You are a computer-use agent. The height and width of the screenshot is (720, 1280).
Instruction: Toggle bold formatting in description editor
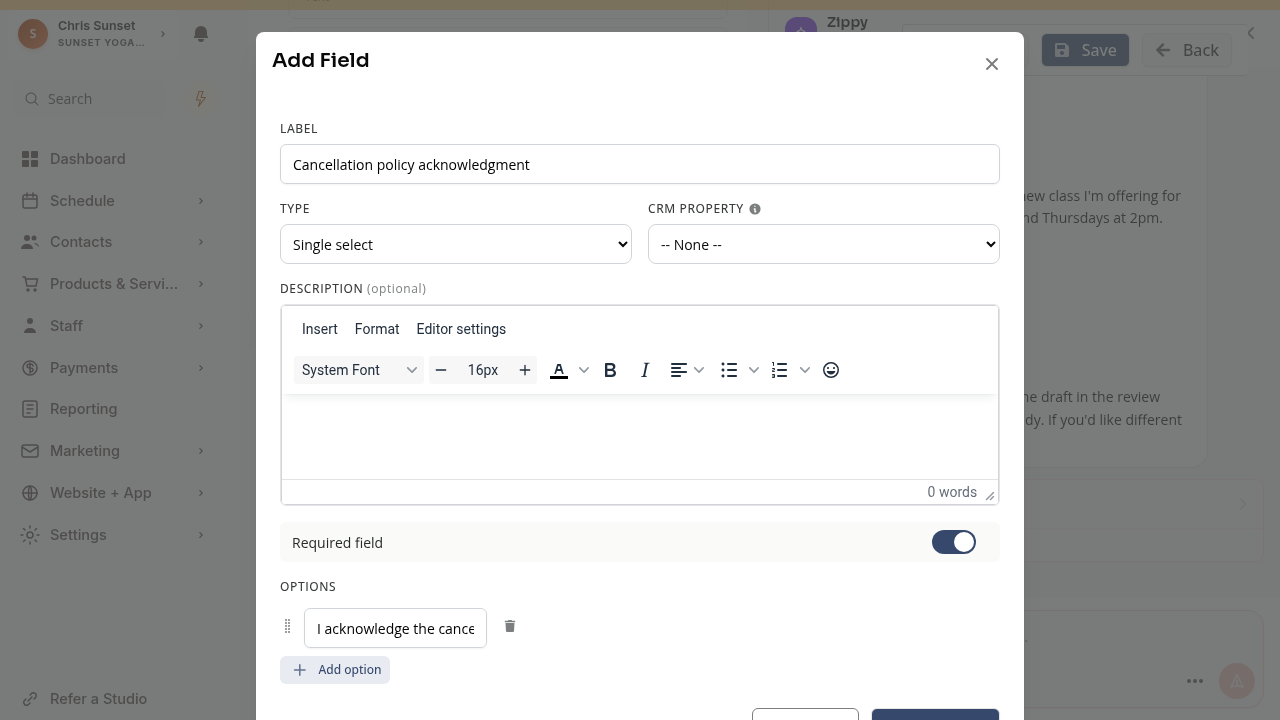click(x=610, y=370)
